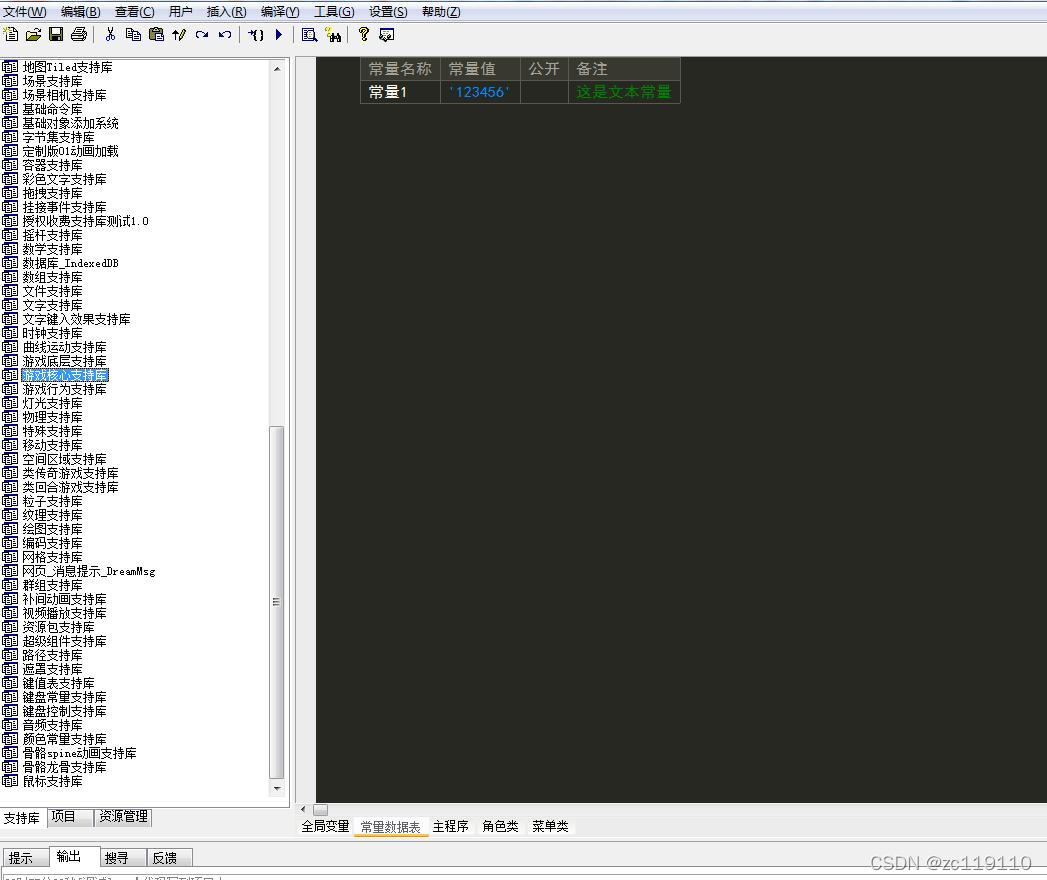Select the 常量1 name cell
The width and height of the screenshot is (1047, 880).
coord(400,92)
